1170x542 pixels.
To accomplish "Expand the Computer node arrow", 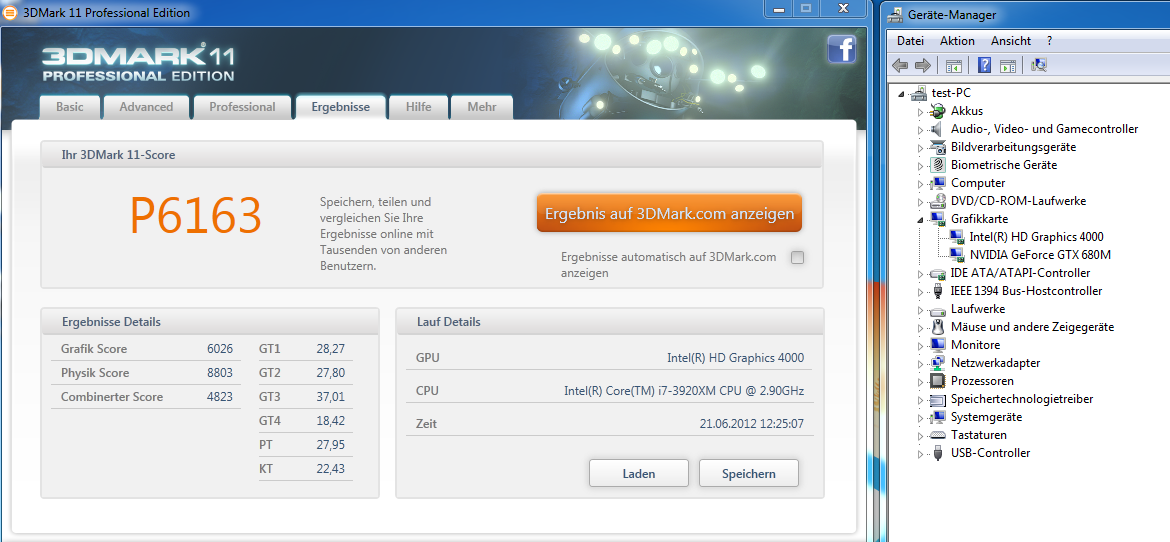I will tap(921, 184).
